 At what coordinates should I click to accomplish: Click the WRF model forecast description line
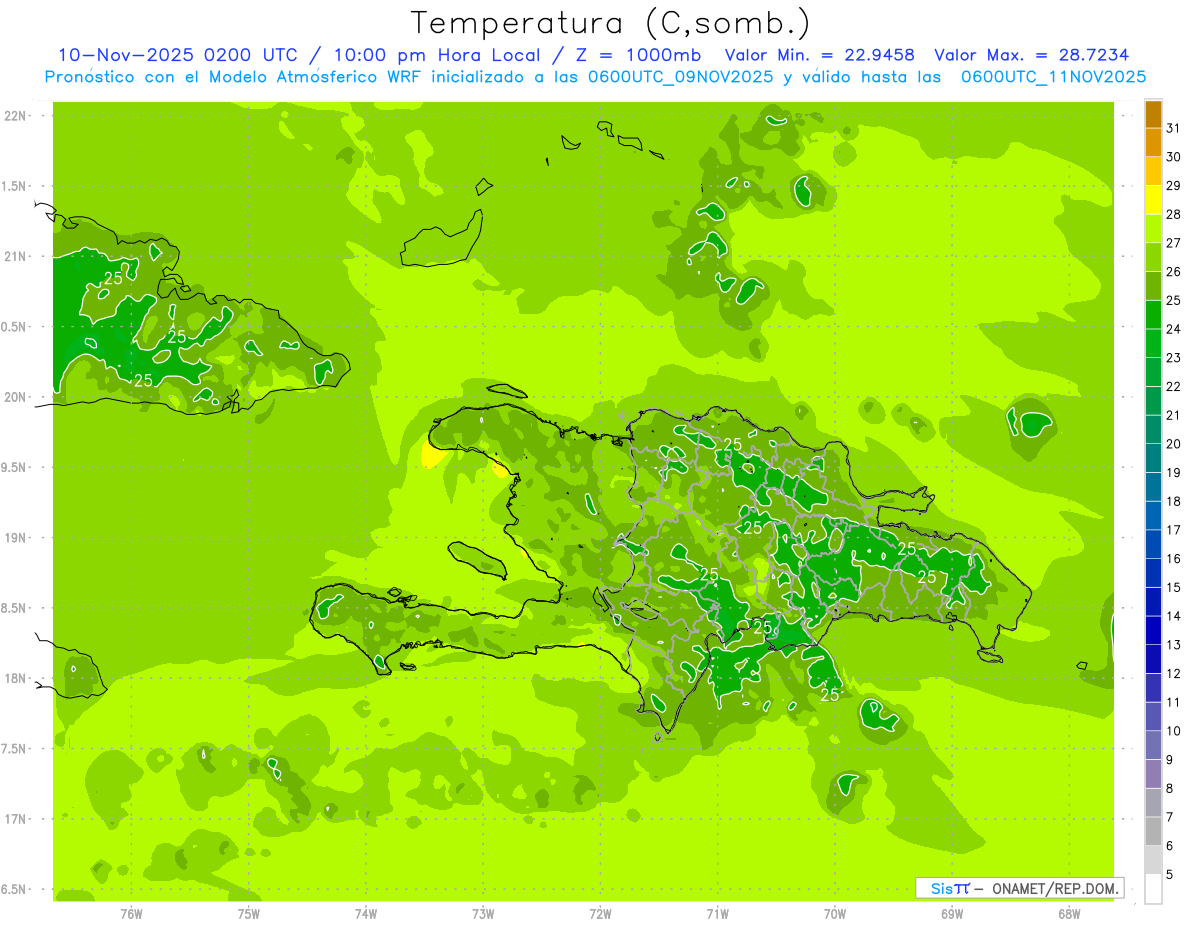(595, 76)
